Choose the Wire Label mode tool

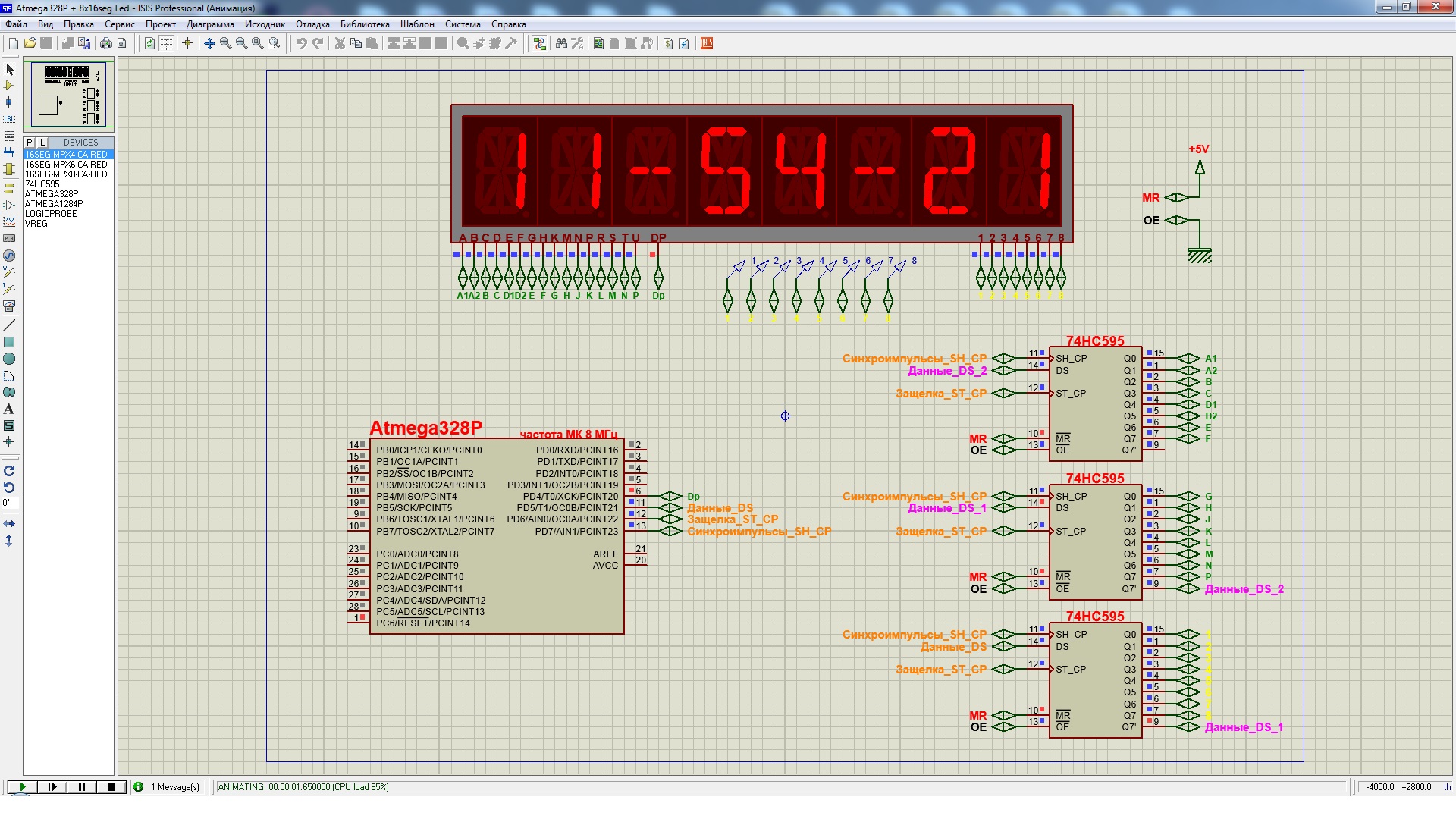(x=9, y=118)
